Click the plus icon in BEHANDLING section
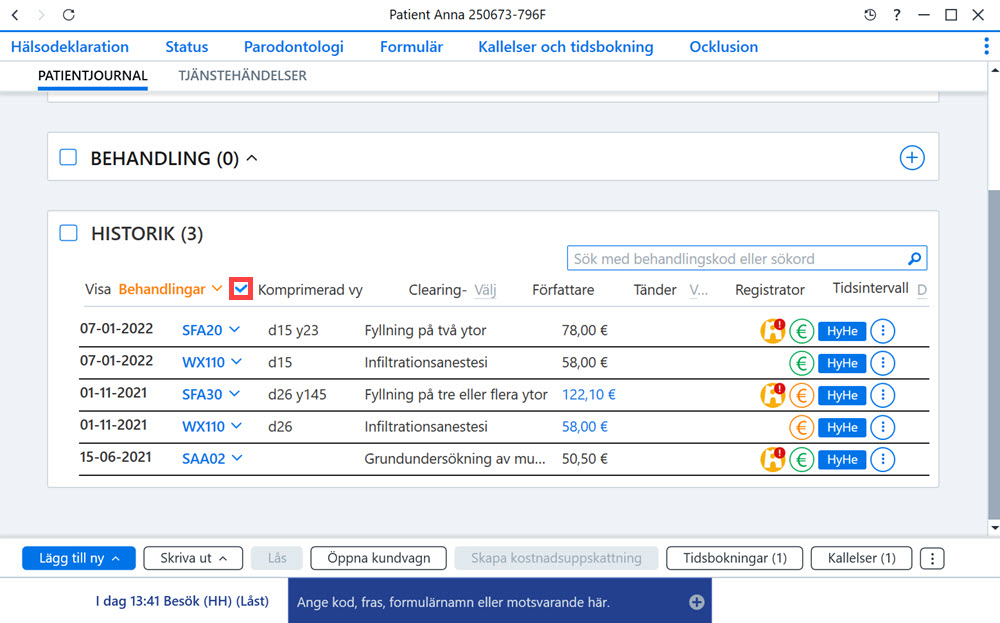This screenshot has height=623, width=1000. pos(912,158)
